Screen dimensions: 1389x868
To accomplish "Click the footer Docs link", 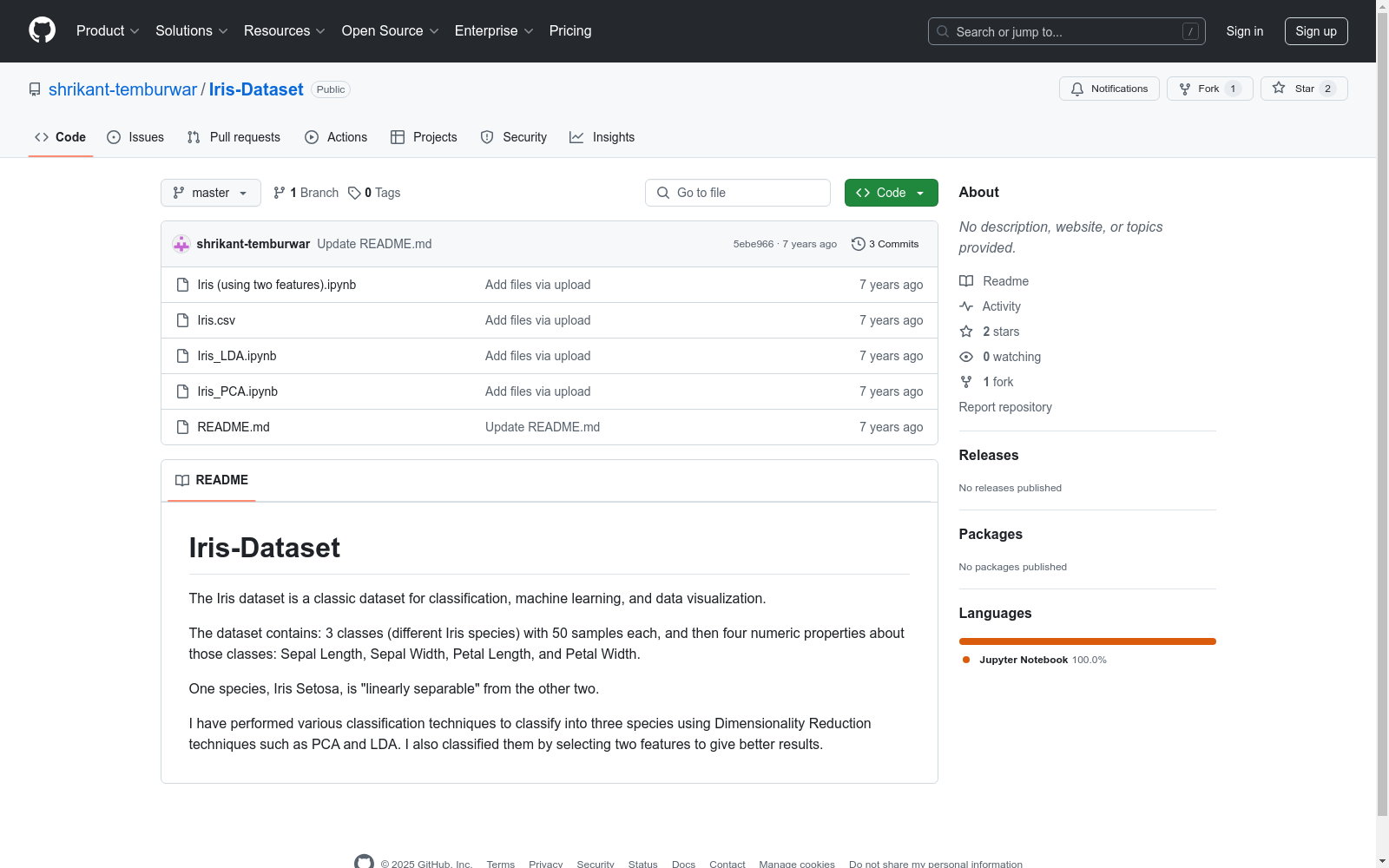I will tap(684, 864).
